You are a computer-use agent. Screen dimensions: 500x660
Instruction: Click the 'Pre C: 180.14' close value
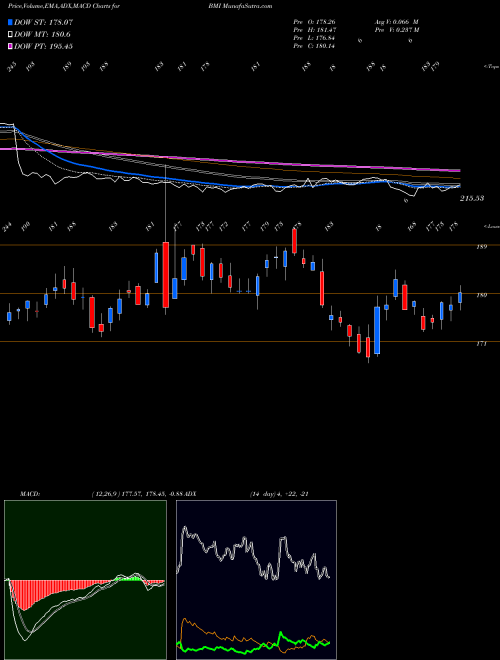[x=314, y=46]
